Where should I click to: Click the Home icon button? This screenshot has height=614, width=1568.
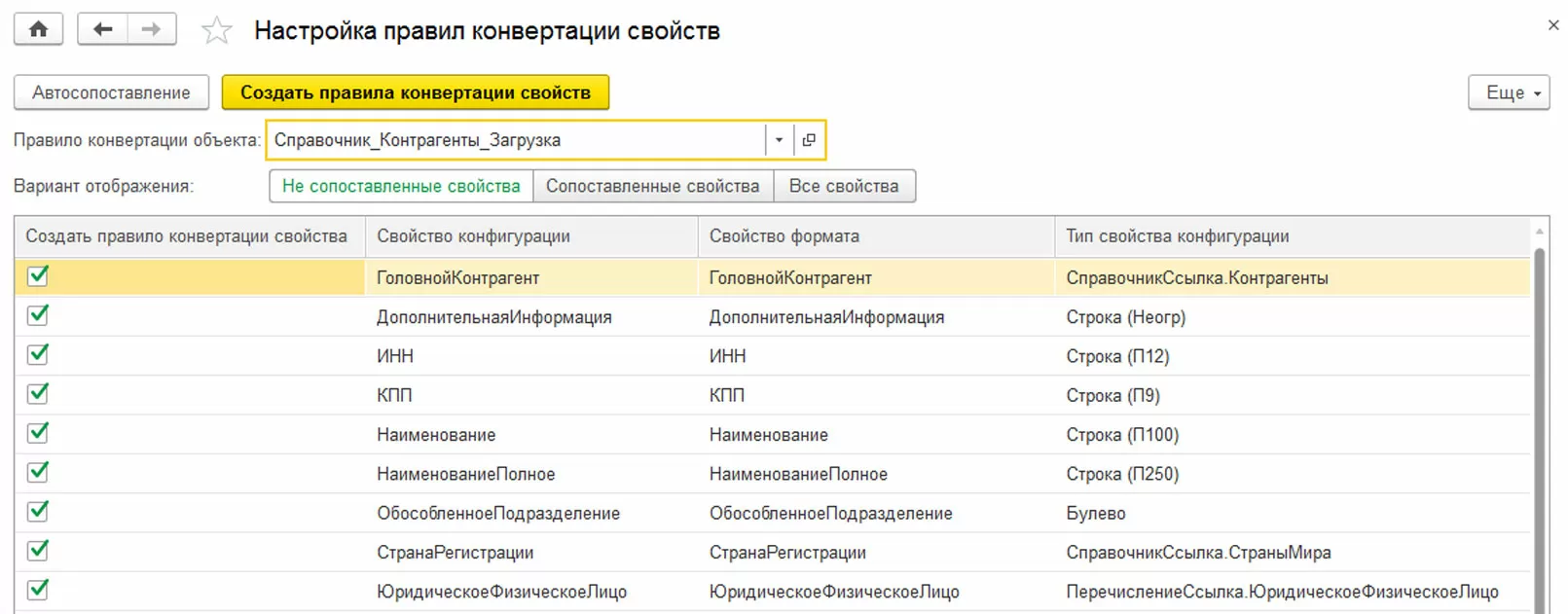[x=39, y=29]
